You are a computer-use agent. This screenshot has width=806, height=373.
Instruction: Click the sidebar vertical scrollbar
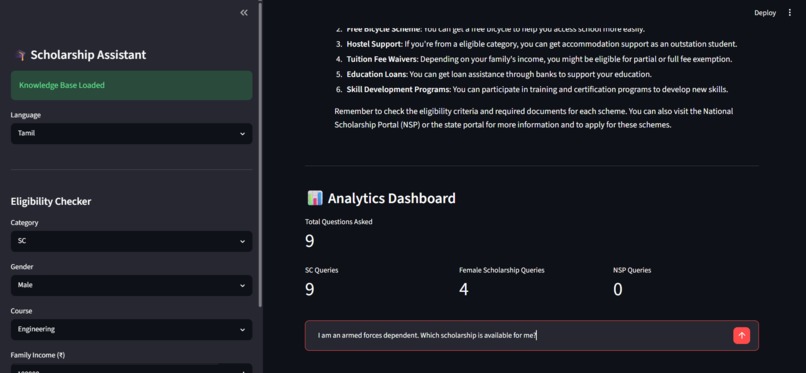260,154
